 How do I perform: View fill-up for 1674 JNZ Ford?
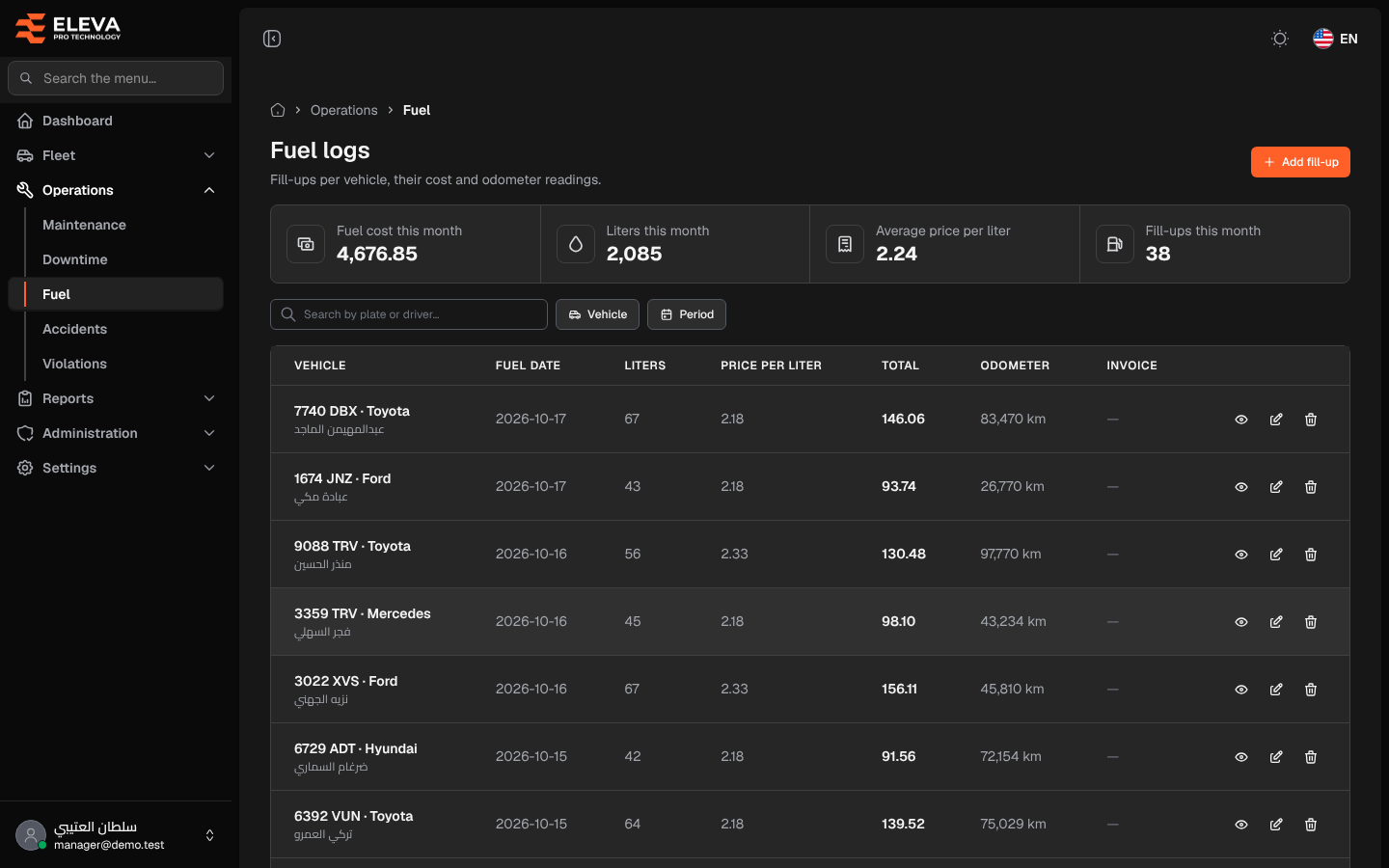click(1241, 487)
